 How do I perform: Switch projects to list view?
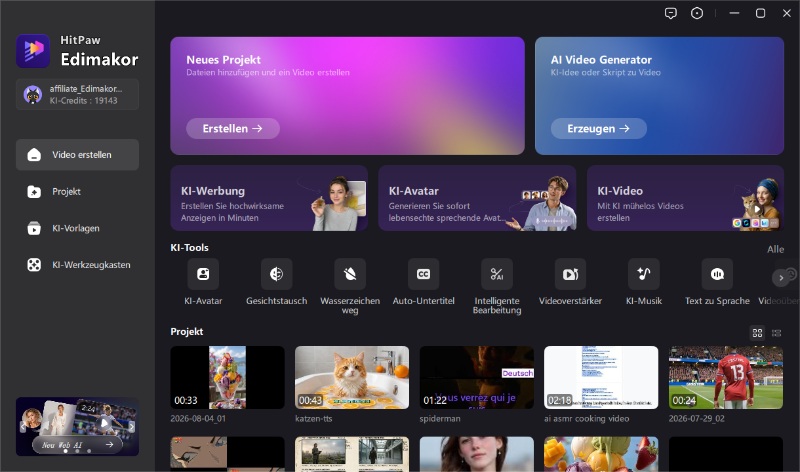[777, 333]
